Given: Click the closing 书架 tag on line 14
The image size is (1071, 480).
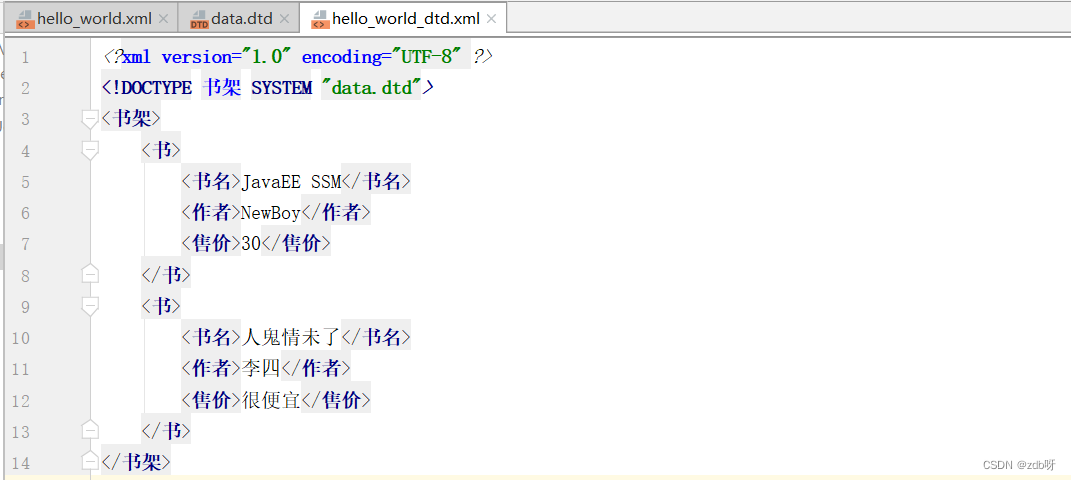Looking at the screenshot, I should tap(136, 462).
